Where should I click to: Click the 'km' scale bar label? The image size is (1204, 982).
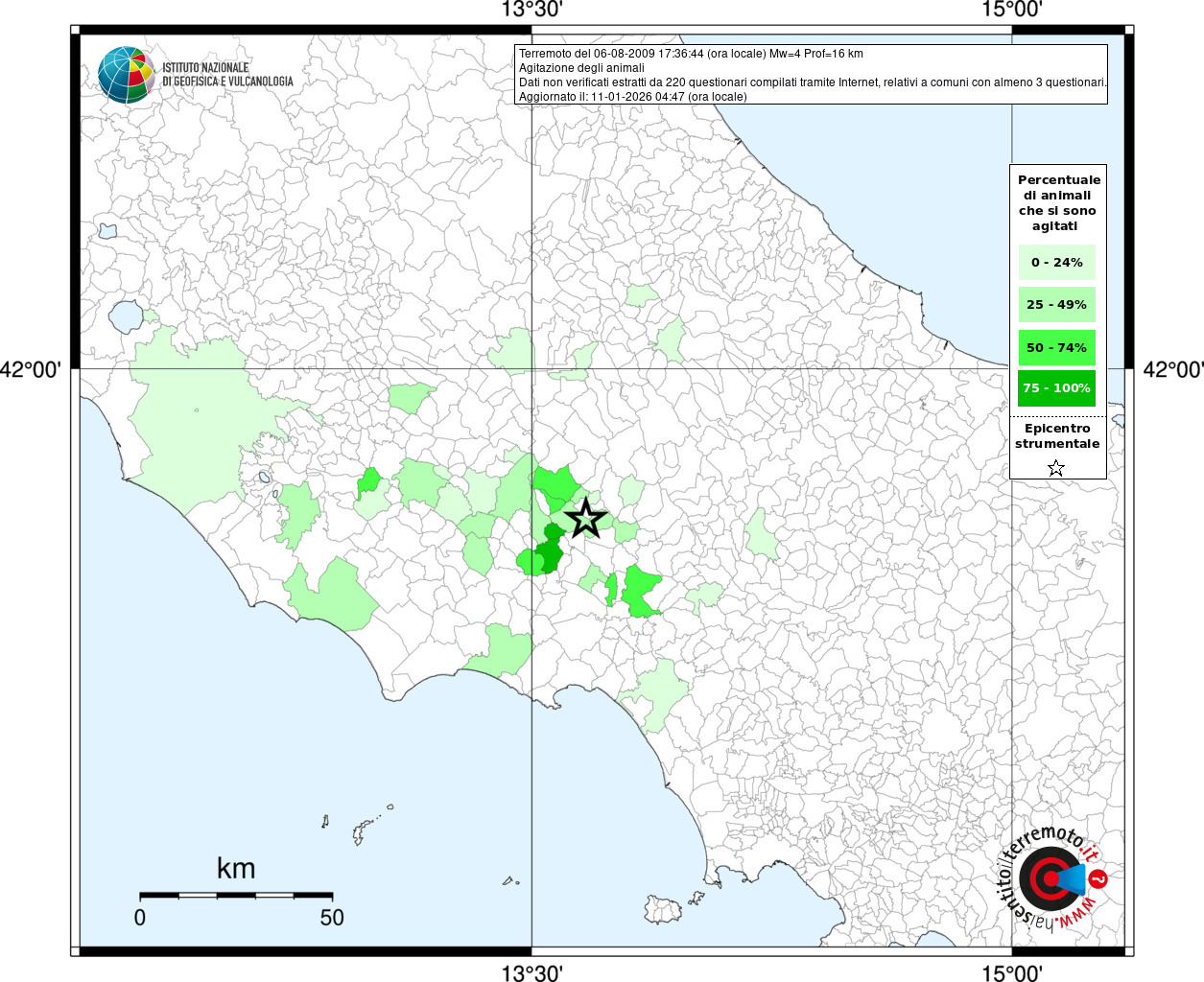click(236, 868)
